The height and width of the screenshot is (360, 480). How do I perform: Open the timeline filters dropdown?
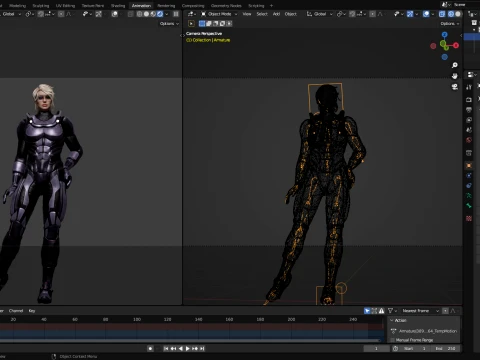(392, 311)
